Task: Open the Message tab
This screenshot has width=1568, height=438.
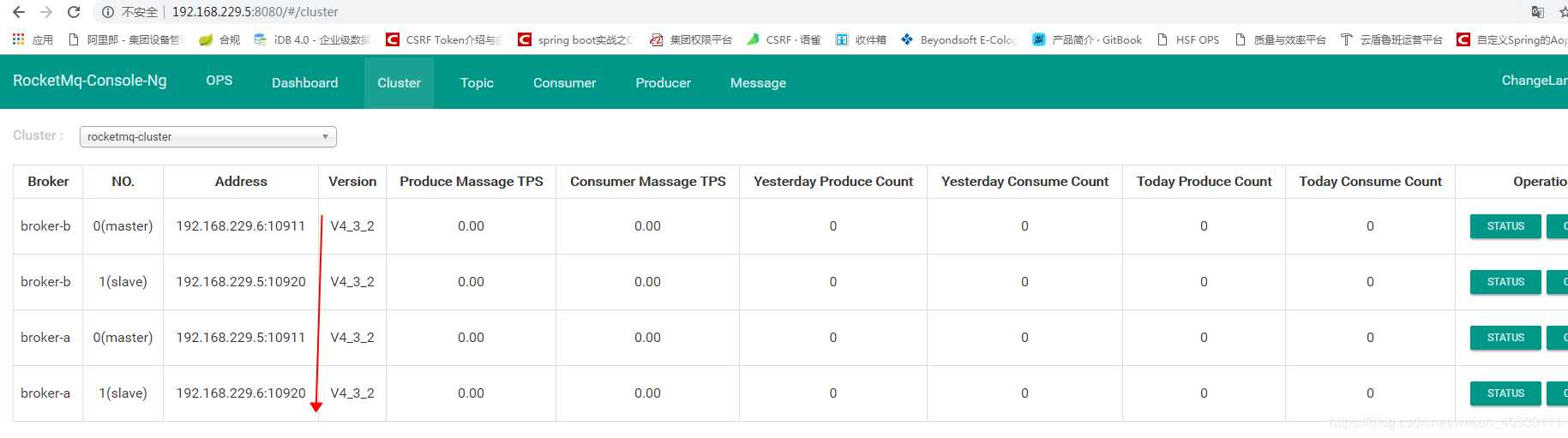Action: [x=758, y=82]
